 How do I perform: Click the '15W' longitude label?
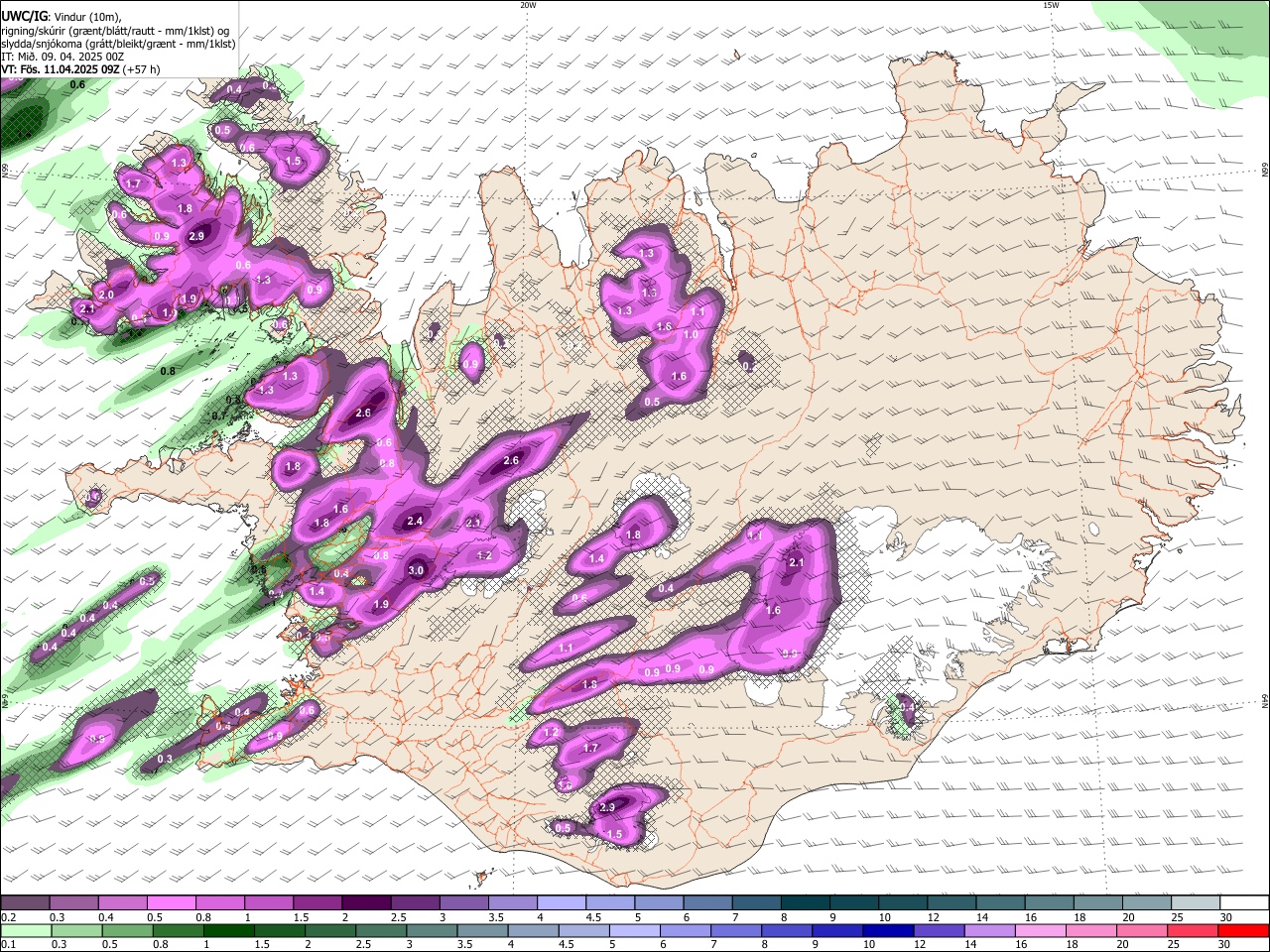click(x=1051, y=5)
